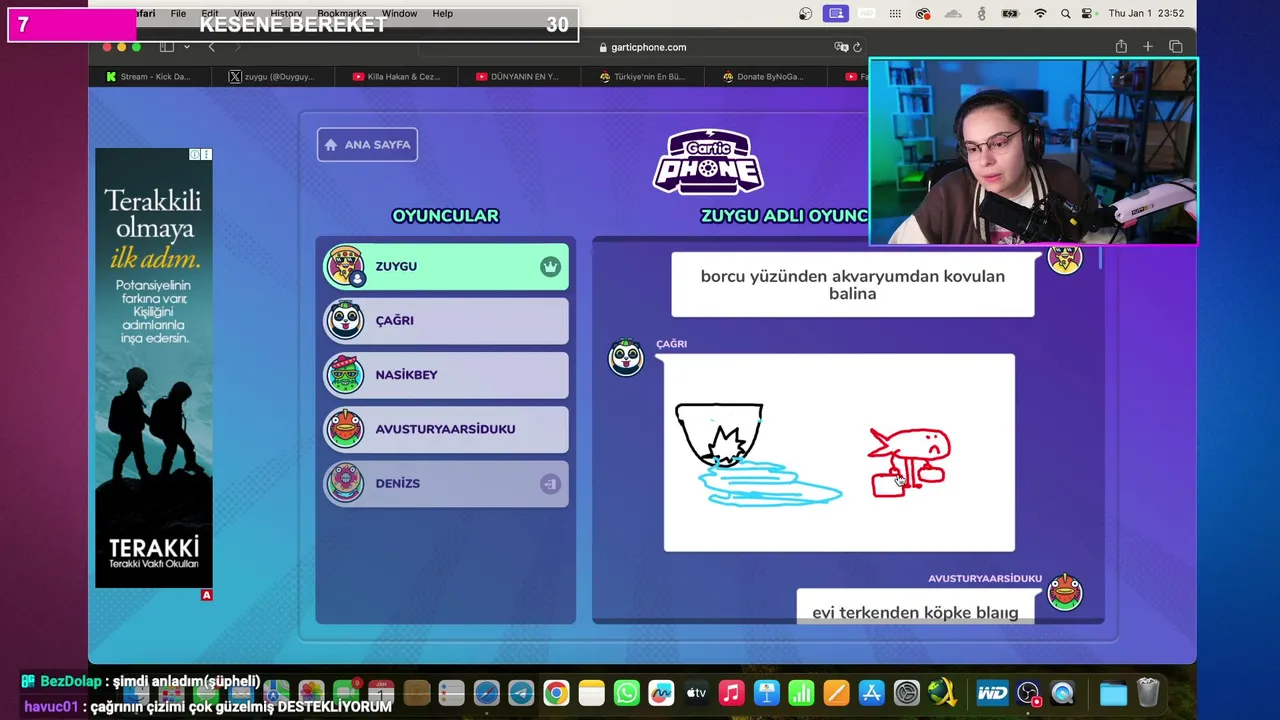Click ÇAĞRI's panda avatar in players list

point(345,321)
